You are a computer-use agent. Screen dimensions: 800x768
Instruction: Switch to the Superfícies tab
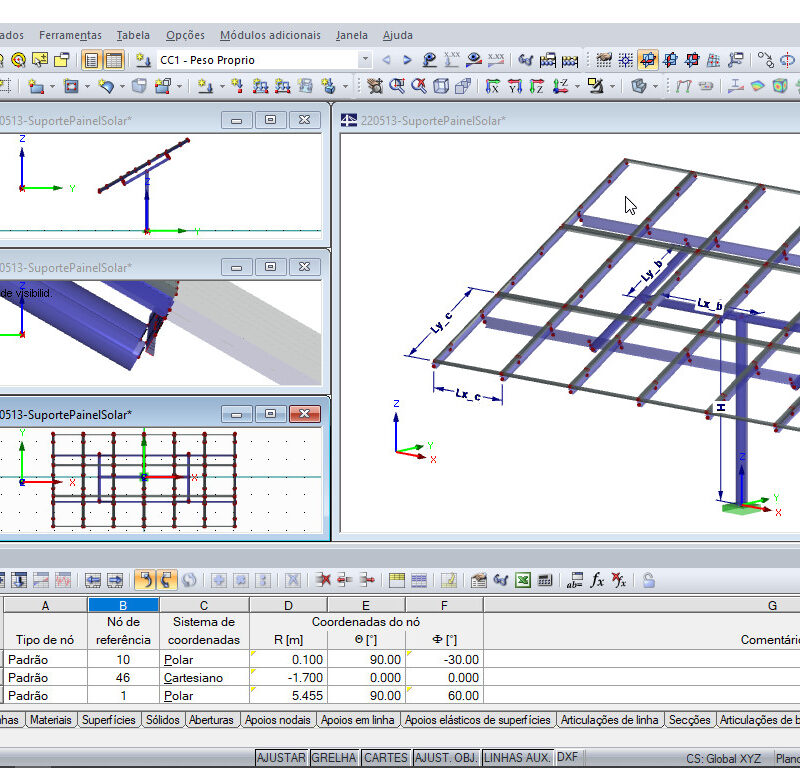click(x=109, y=720)
